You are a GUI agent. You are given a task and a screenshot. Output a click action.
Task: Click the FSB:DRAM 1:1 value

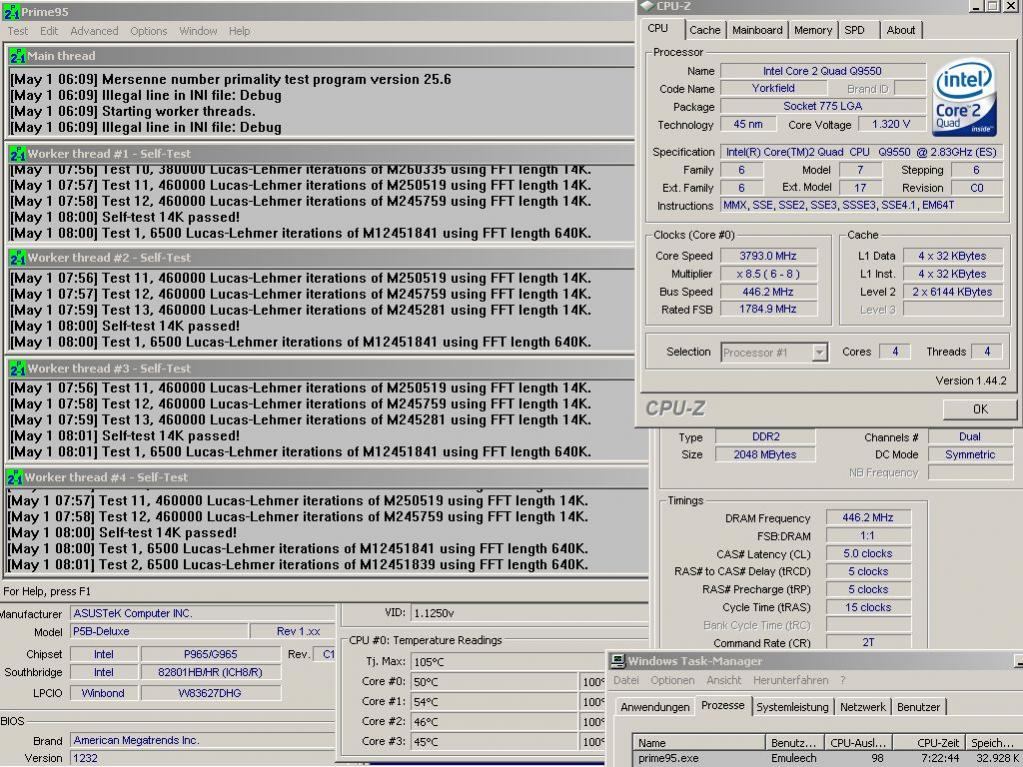pyautogui.click(x=868, y=535)
